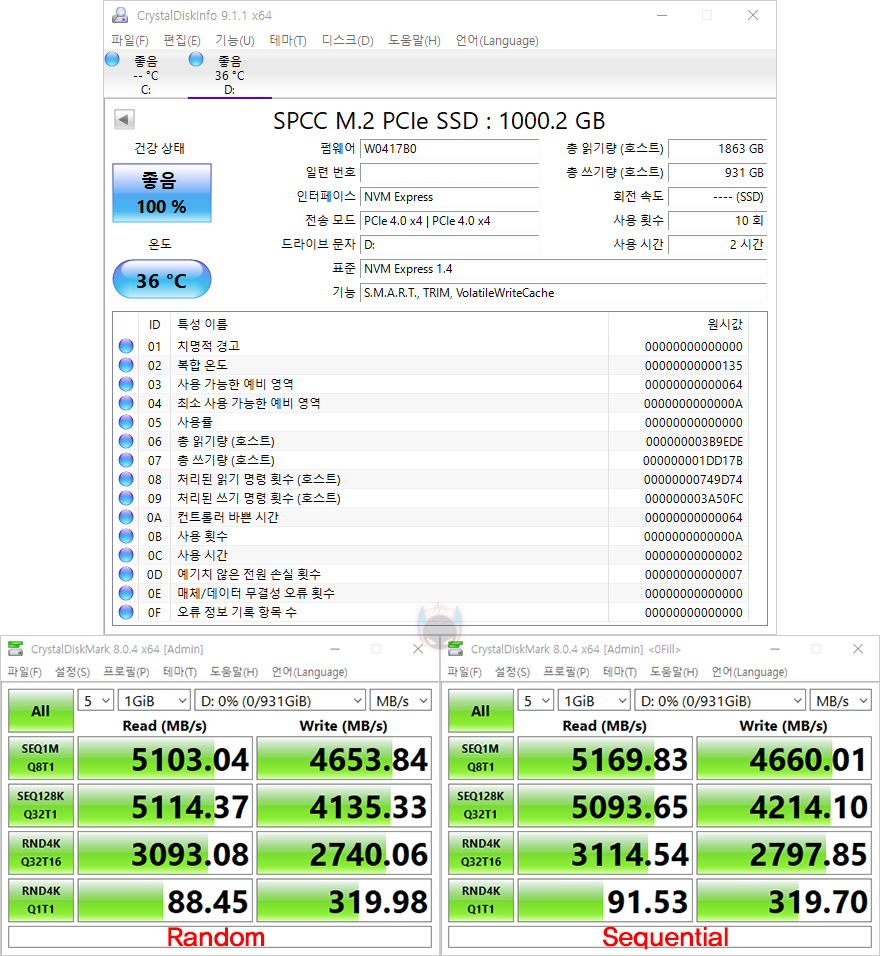Start RND4K Q32T16 test in left CrystalDiskMark
The width and height of the screenshot is (880, 956).
click(x=41, y=853)
